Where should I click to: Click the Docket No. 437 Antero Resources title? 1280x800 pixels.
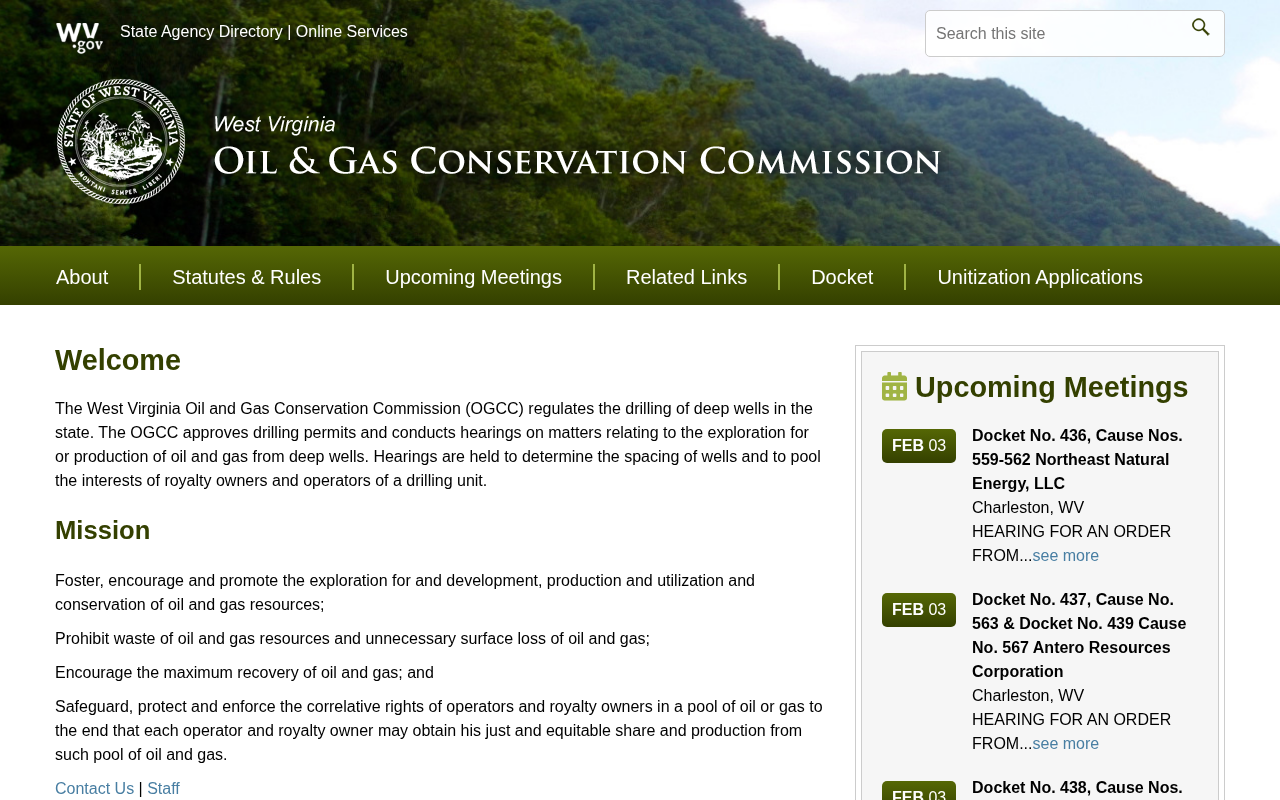point(1079,636)
